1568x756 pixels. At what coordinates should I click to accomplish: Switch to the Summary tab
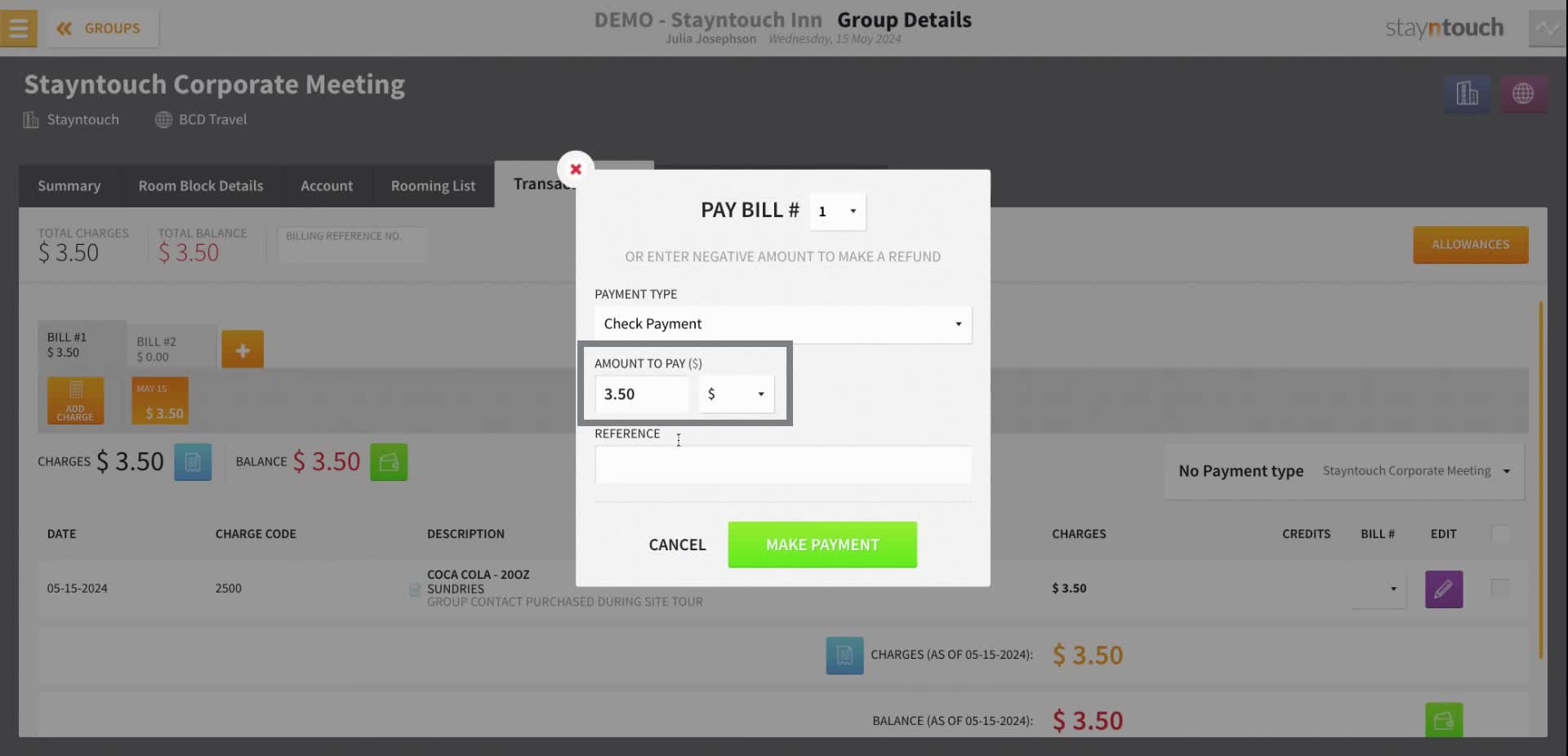[x=69, y=186]
